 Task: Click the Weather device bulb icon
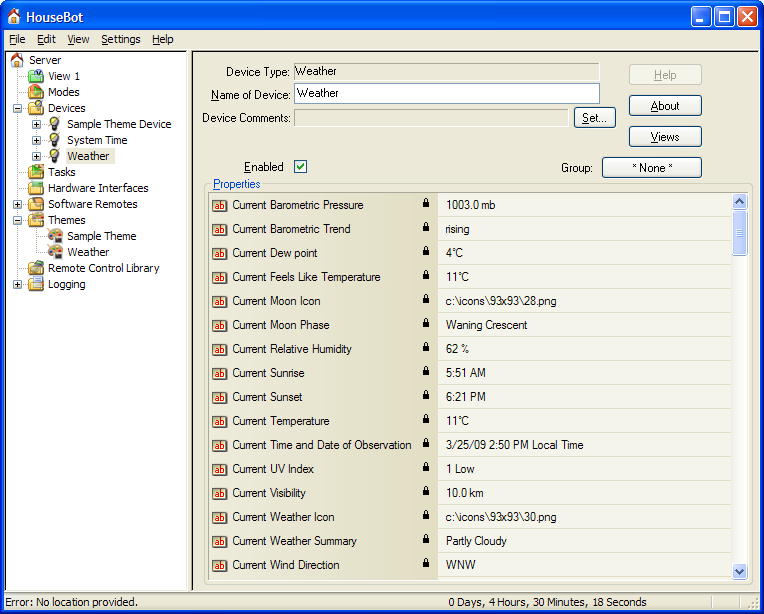(x=55, y=156)
